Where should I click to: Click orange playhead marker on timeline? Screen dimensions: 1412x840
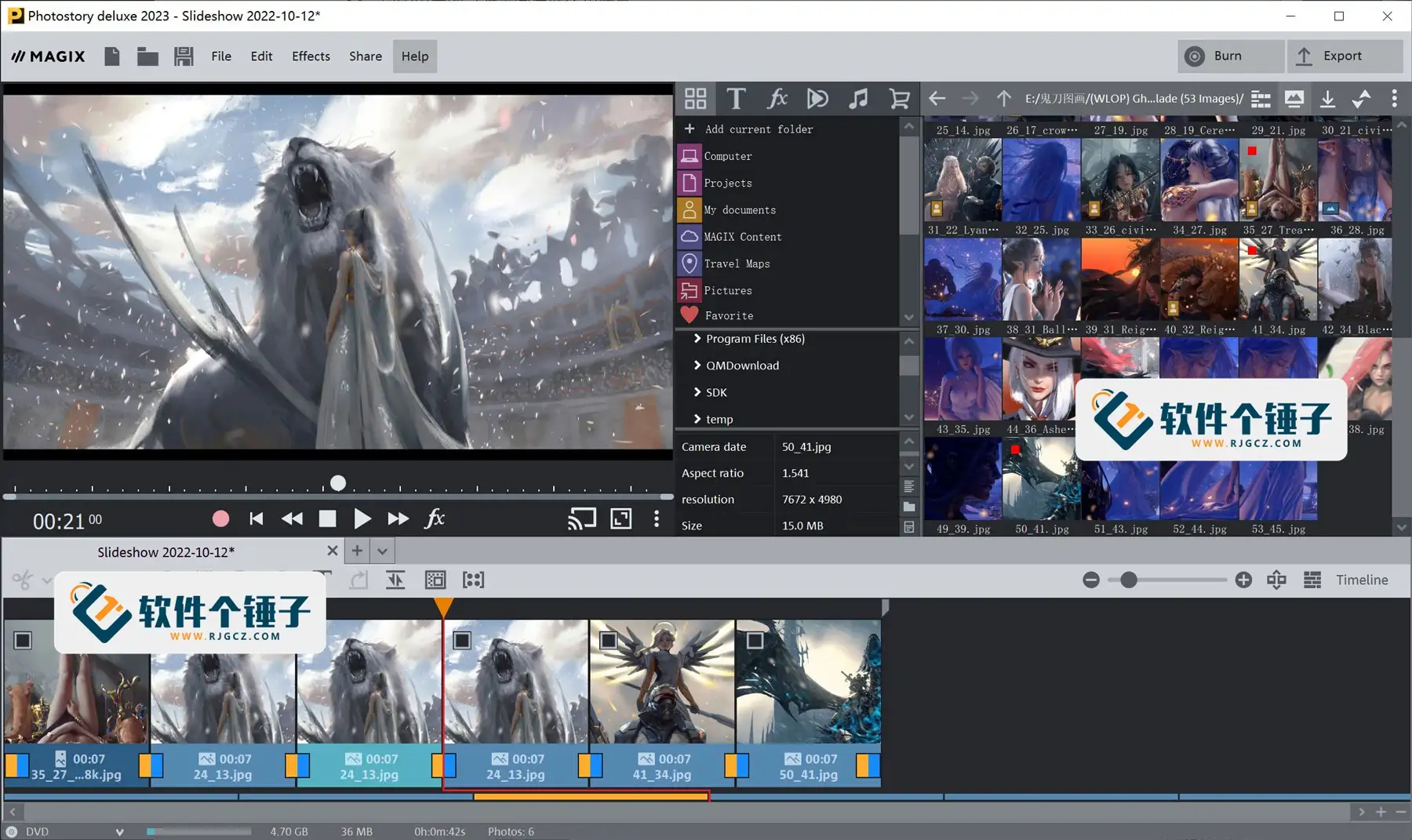coord(443,607)
